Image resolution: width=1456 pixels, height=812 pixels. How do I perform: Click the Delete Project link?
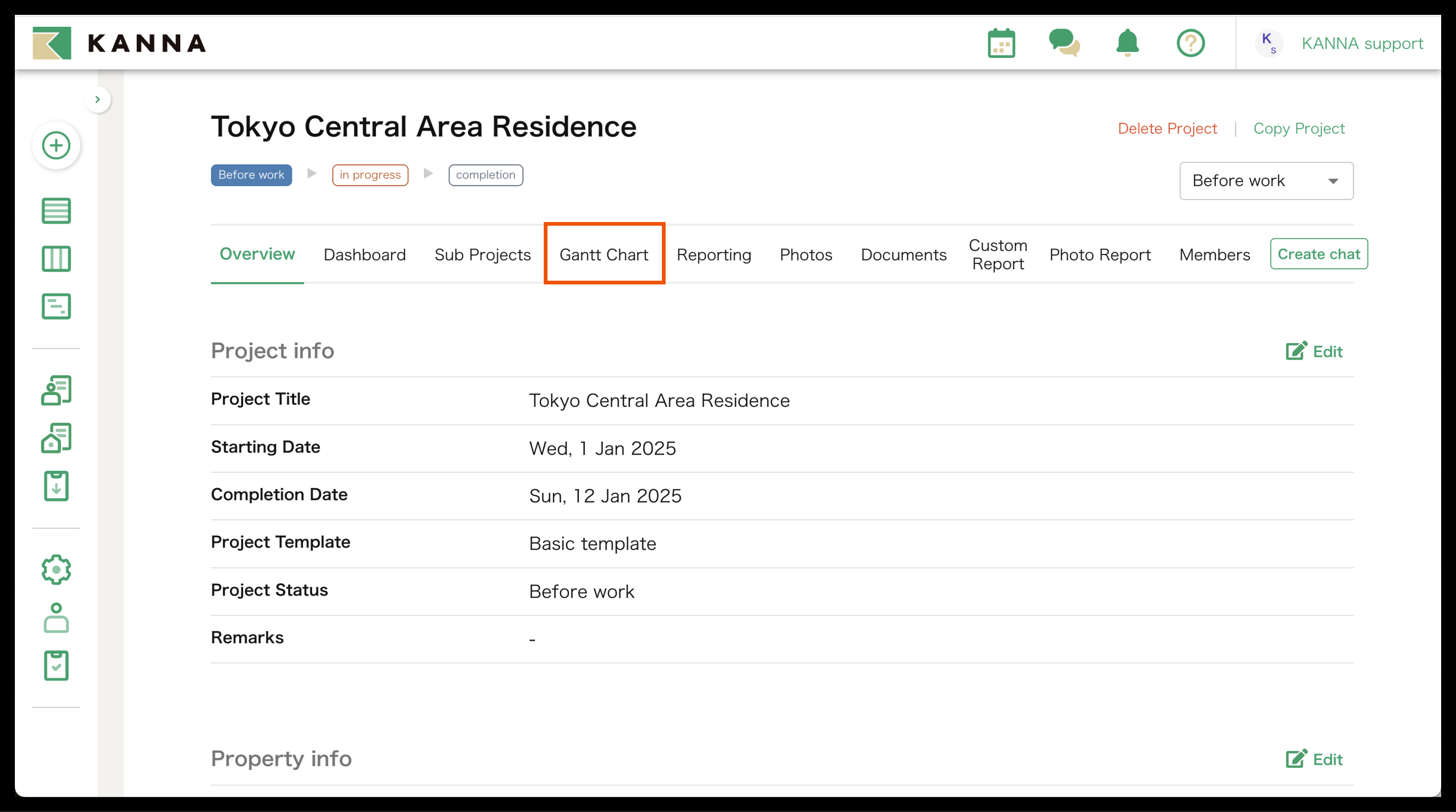1167,128
